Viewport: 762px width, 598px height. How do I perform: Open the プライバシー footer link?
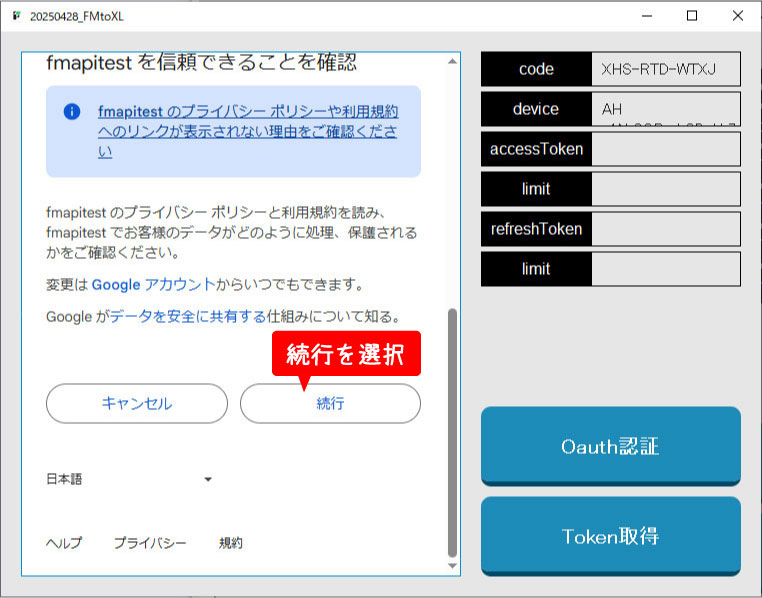tap(150, 543)
